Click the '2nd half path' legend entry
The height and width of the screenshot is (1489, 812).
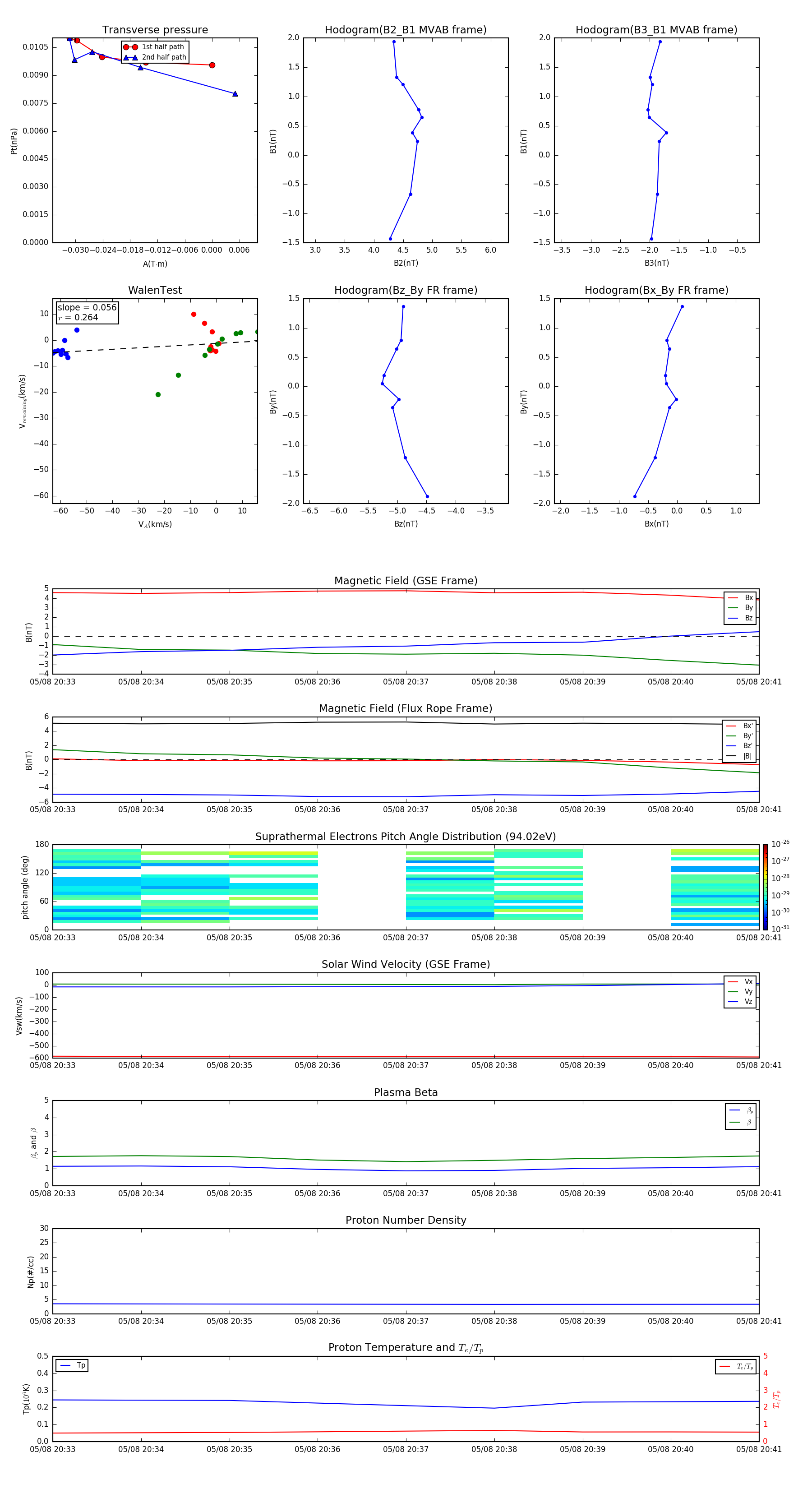point(155,57)
